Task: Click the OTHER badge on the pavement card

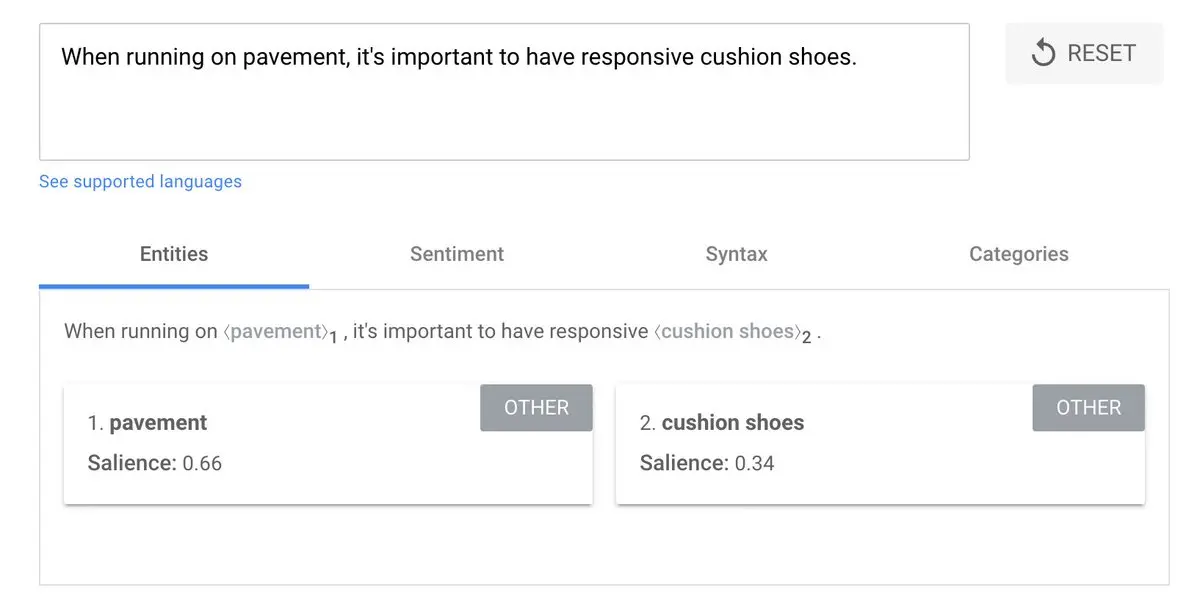Action: pyautogui.click(x=536, y=408)
